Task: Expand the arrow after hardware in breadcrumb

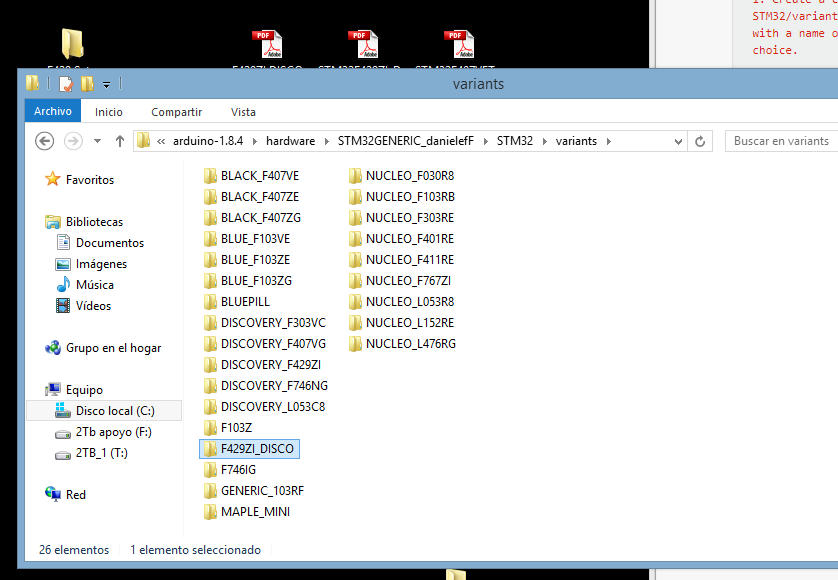Action: coord(327,142)
